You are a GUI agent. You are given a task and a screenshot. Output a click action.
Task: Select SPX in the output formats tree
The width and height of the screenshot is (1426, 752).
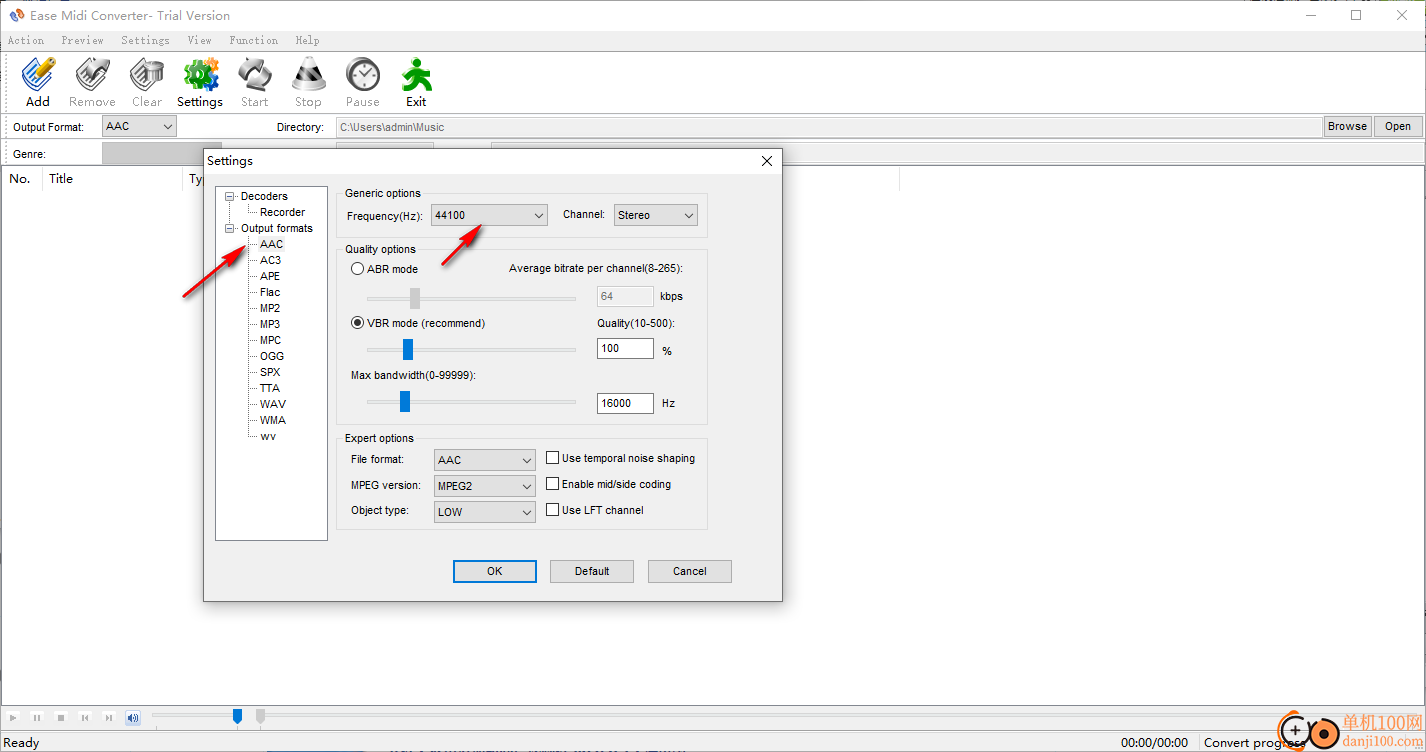270,372
